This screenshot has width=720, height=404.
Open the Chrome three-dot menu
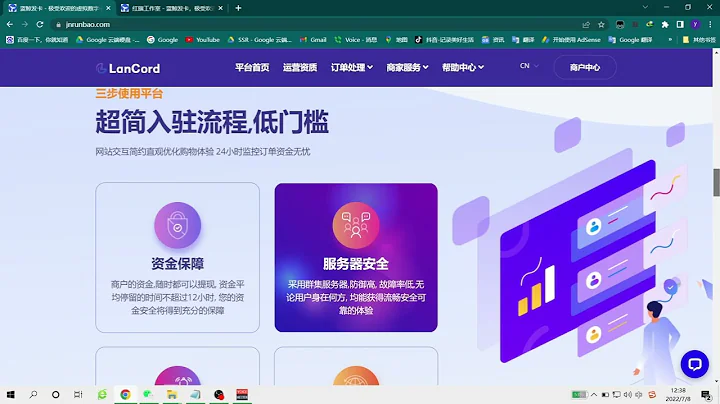(x=710, y=24)
